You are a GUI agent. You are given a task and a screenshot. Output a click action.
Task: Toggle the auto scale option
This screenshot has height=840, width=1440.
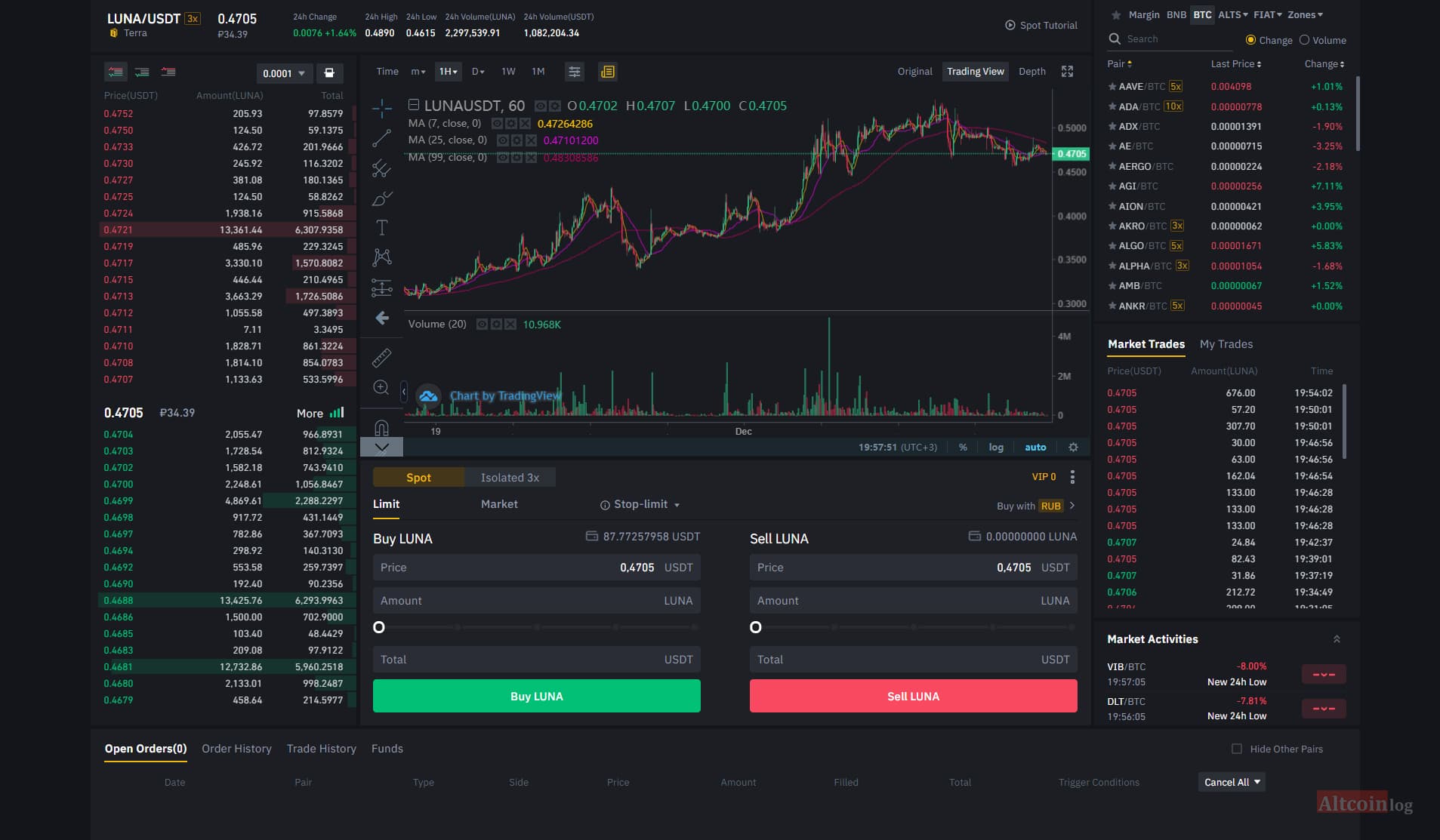pyautogui.click(x=1035, y=447)
